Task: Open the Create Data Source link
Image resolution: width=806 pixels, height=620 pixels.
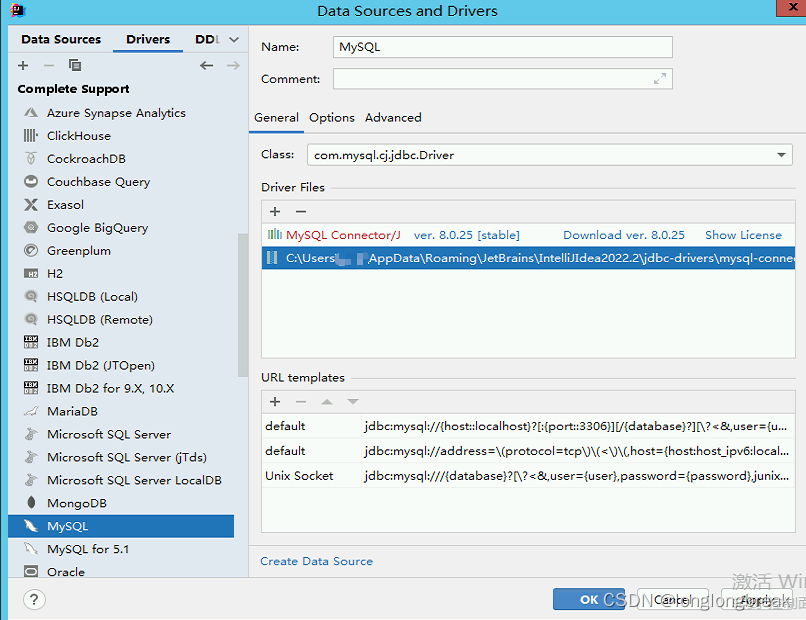Action: click(x=316, y=561)
